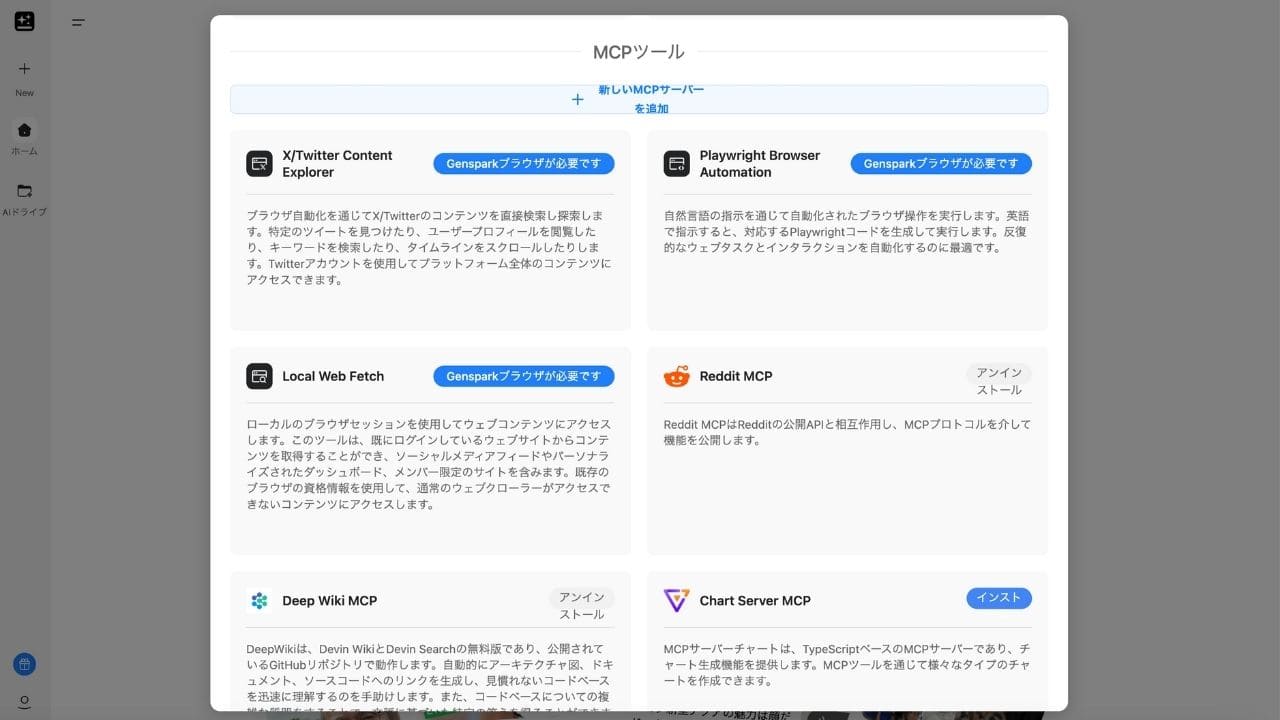1280x720 pixels.
Task: Toggle the sidebar collapse menu icon
Action: pos(78,22)
